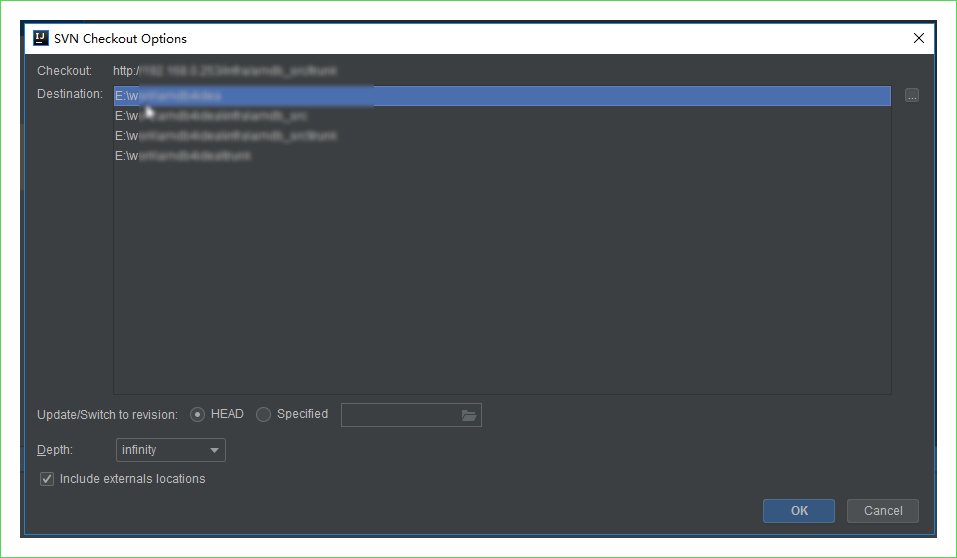Close the SVN Checkout Options dialog

pos(919,38)
